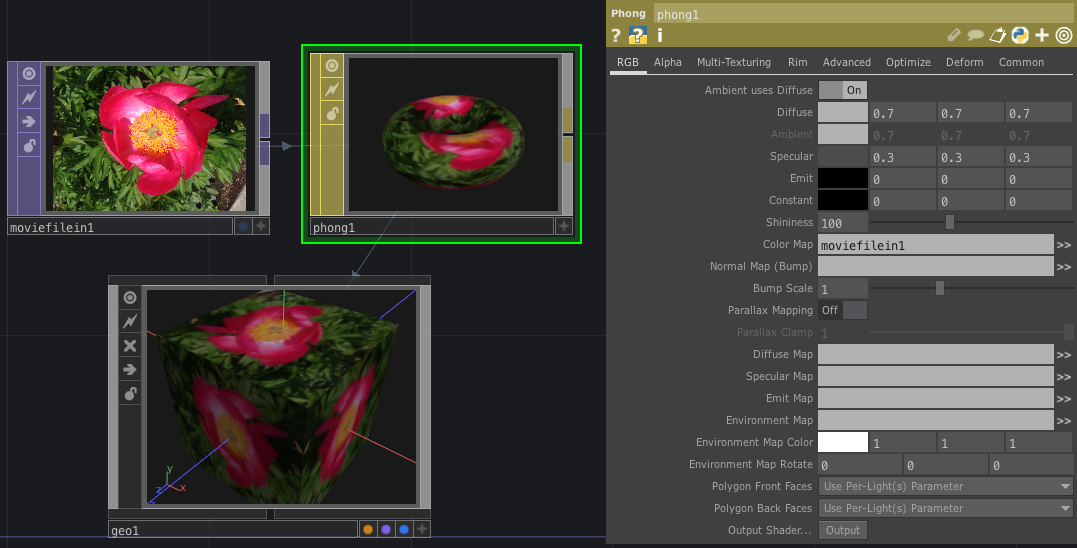
Task: Click the Bump Scale slider handle
Action: pyautogui.click(x=940, y=288)
